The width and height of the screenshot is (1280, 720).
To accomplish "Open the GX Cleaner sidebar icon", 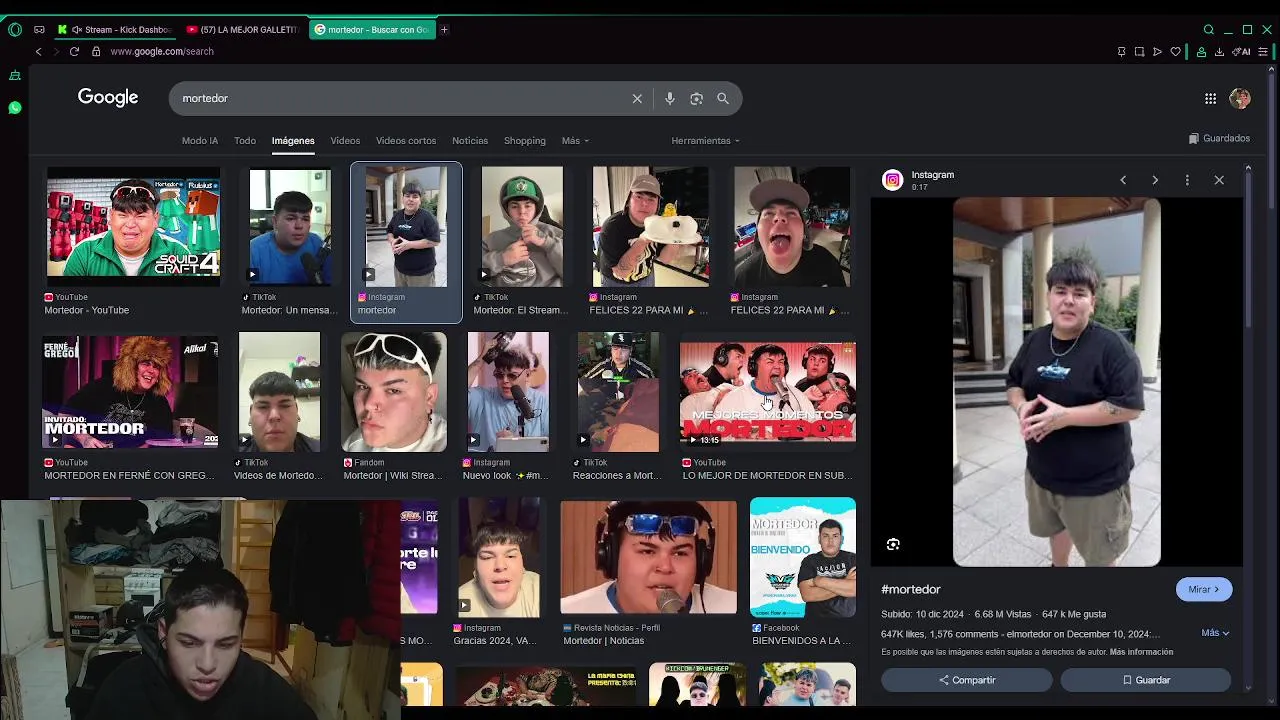I will 15,76.
